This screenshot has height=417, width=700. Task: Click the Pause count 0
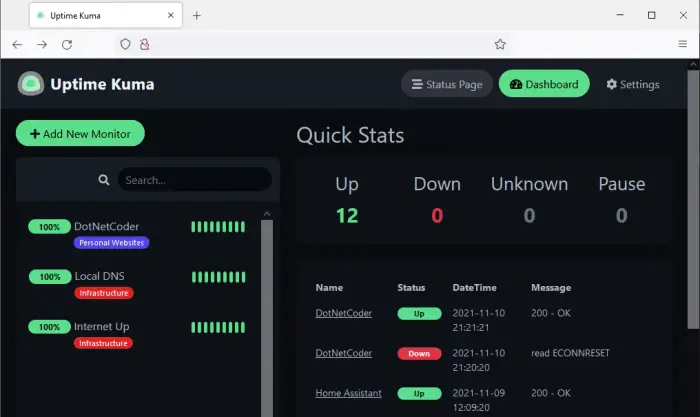[621, 216]
